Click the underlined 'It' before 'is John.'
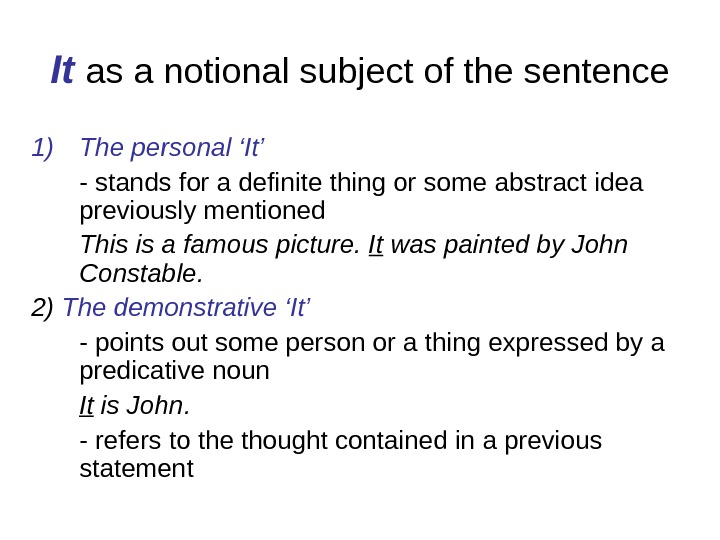Viewport: 720px width, 540px height. click(87, 405)
